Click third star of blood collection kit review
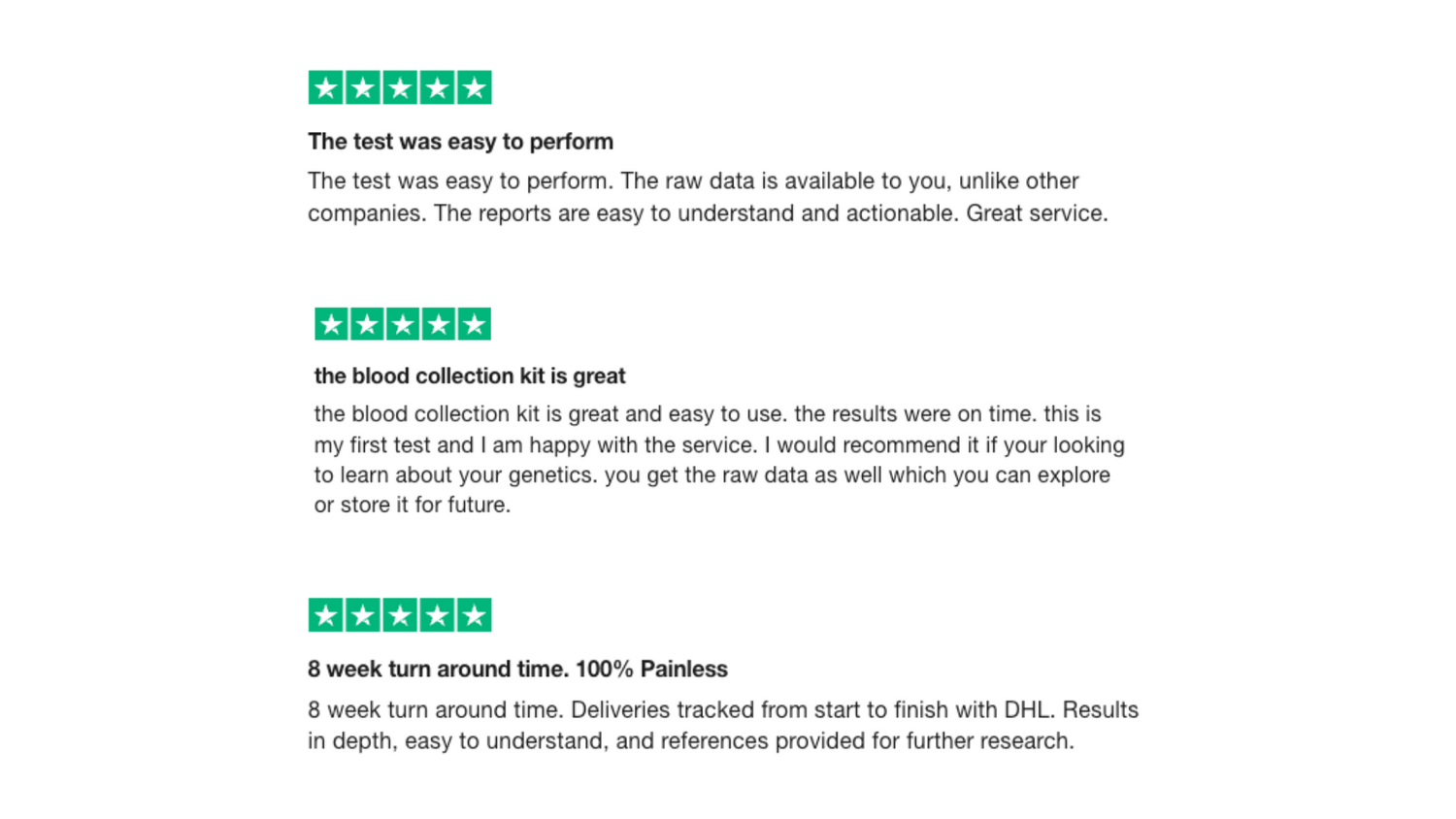Image resolution: width=1456 pixels, height=819 pixels. [403, 324]
